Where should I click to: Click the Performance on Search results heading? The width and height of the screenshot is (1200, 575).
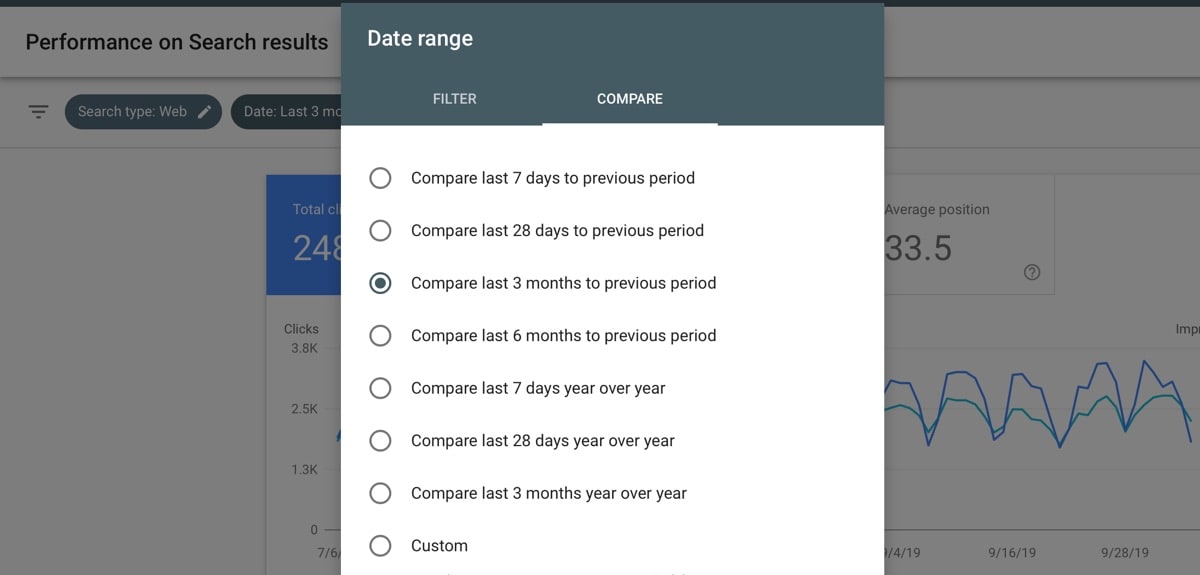coord(177,43)
